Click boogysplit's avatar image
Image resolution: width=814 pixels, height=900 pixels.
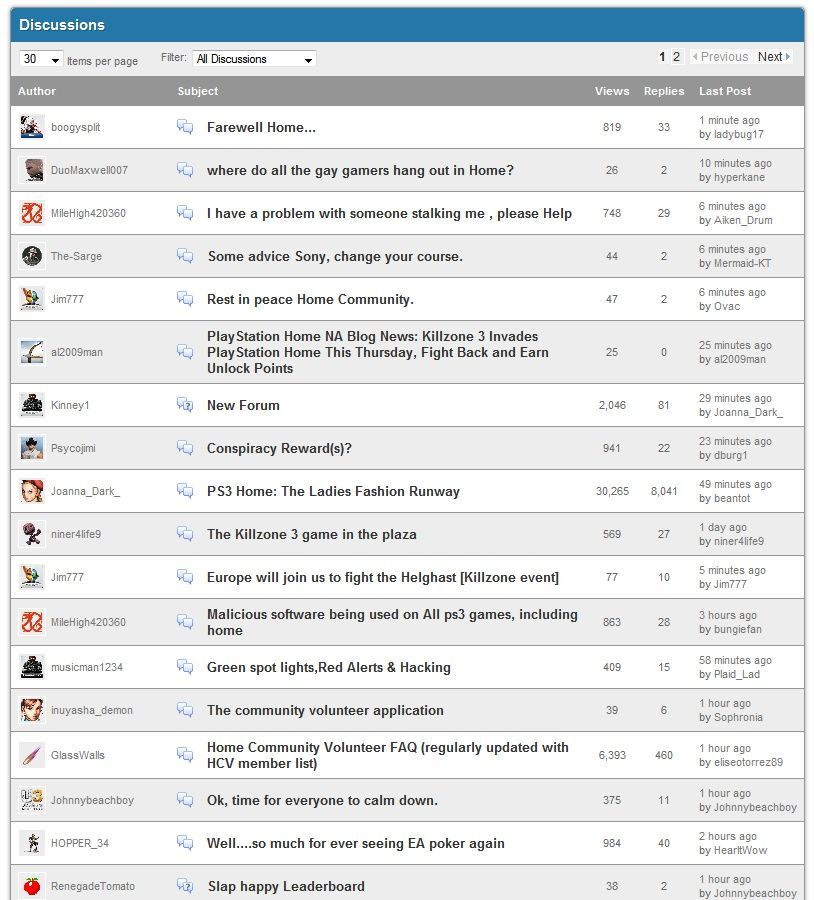[x=32, y=127]
